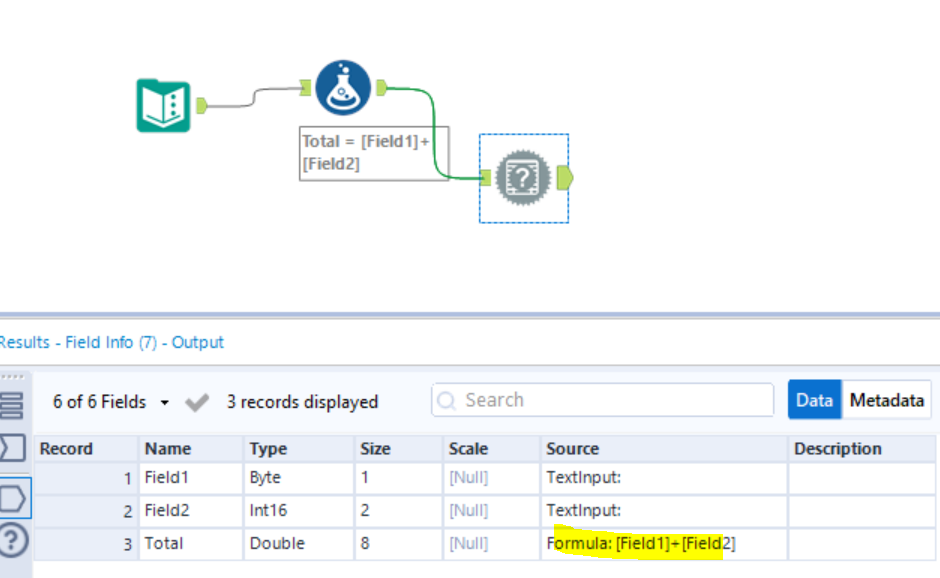Screen dimensions: 940x578
Task: Click the placeholder tool with question mark
Action: 522,178
